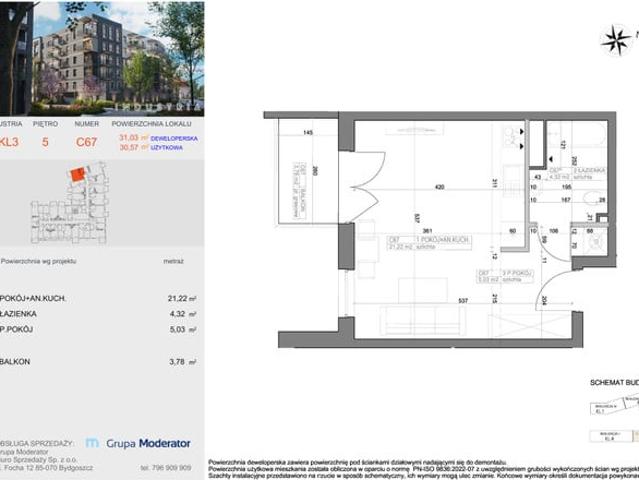This screenshot has height=480, width=639.
Task: Click the 4,32 m² bathroom value
Action: (x=183, y=314)
